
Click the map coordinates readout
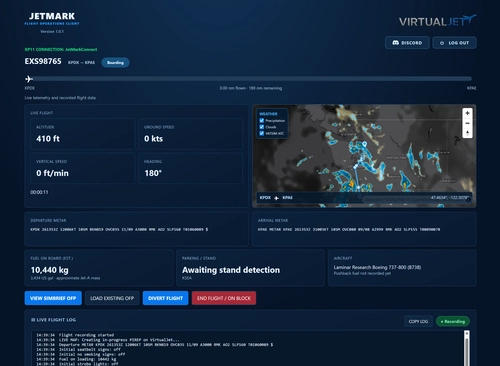click(449, 198)
